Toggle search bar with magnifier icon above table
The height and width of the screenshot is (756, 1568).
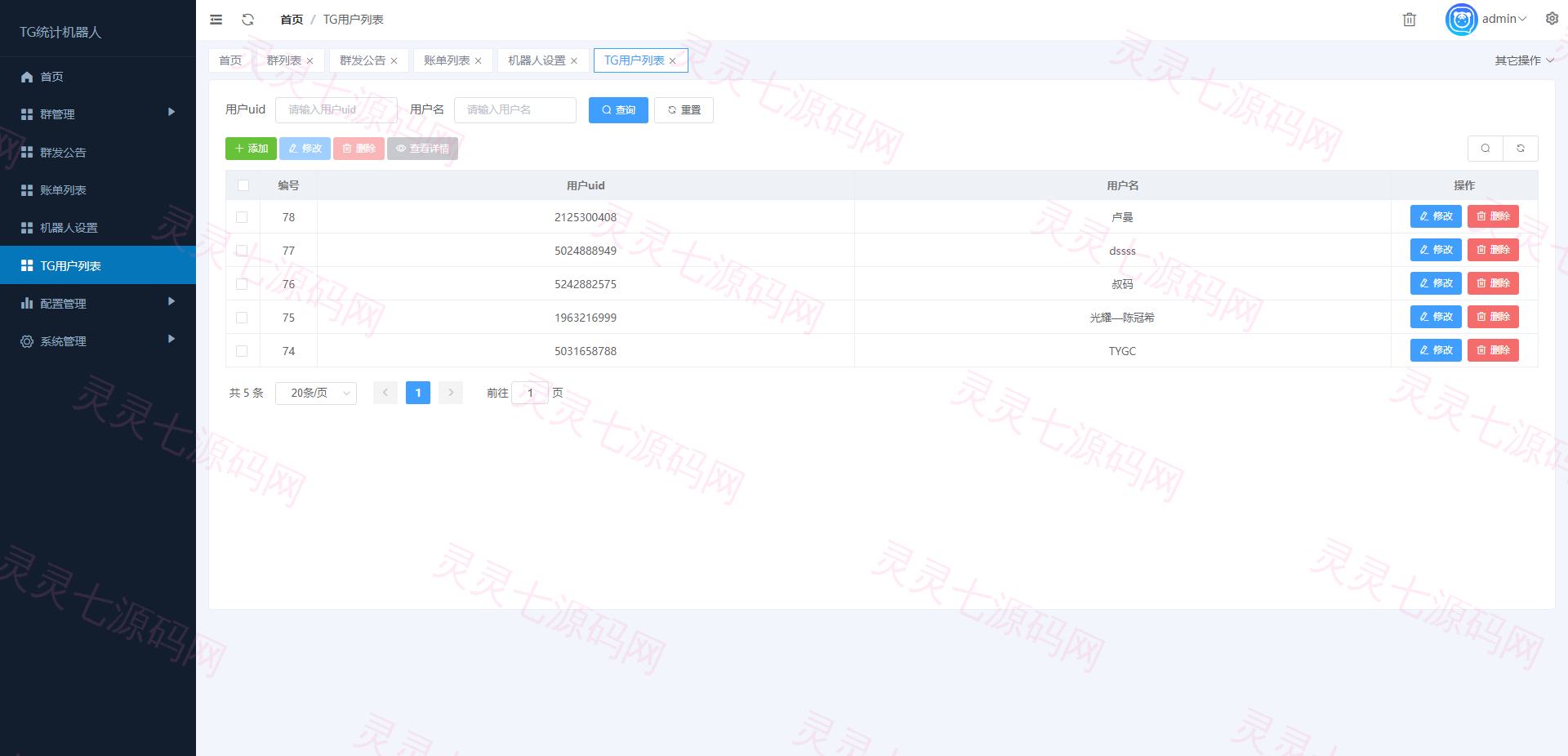coord(1486,149)
